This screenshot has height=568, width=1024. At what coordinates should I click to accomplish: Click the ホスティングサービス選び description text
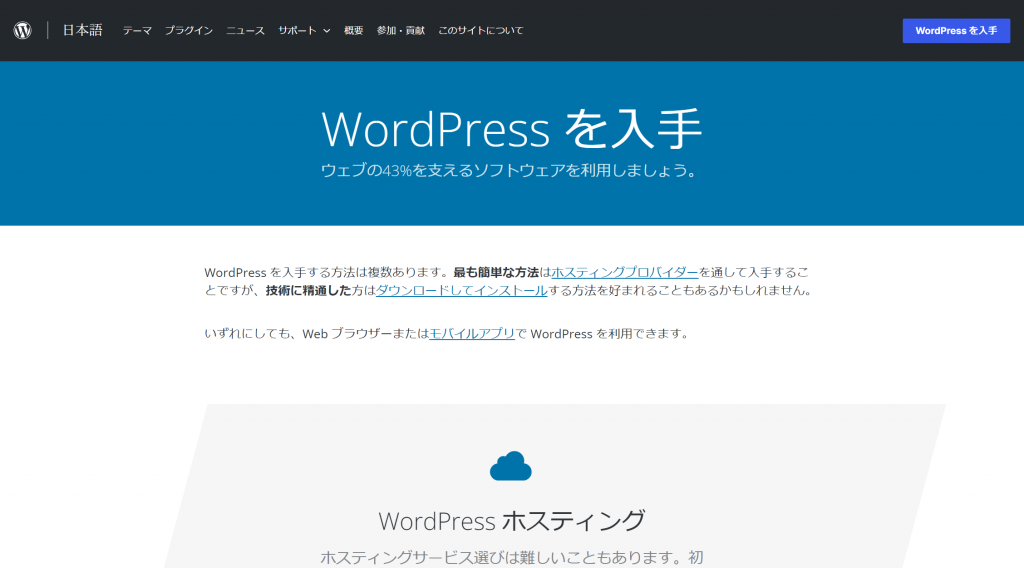coord(511,558)
